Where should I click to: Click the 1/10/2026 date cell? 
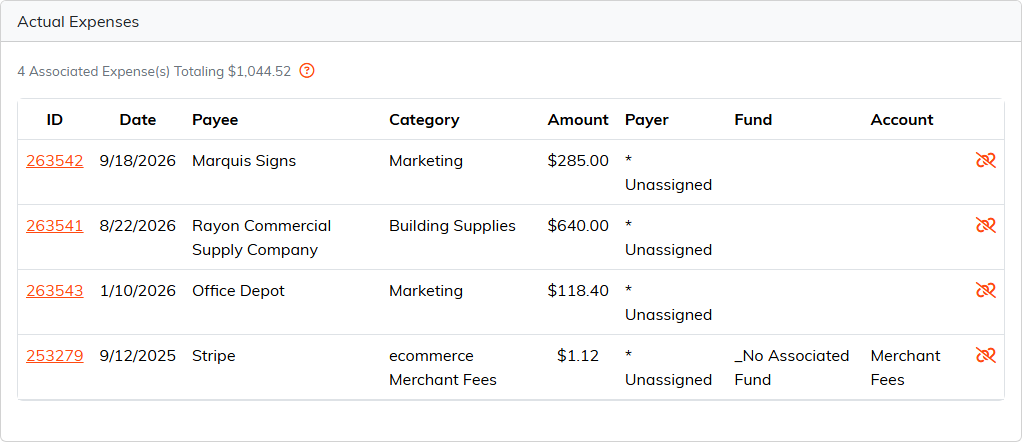(138, 291)
